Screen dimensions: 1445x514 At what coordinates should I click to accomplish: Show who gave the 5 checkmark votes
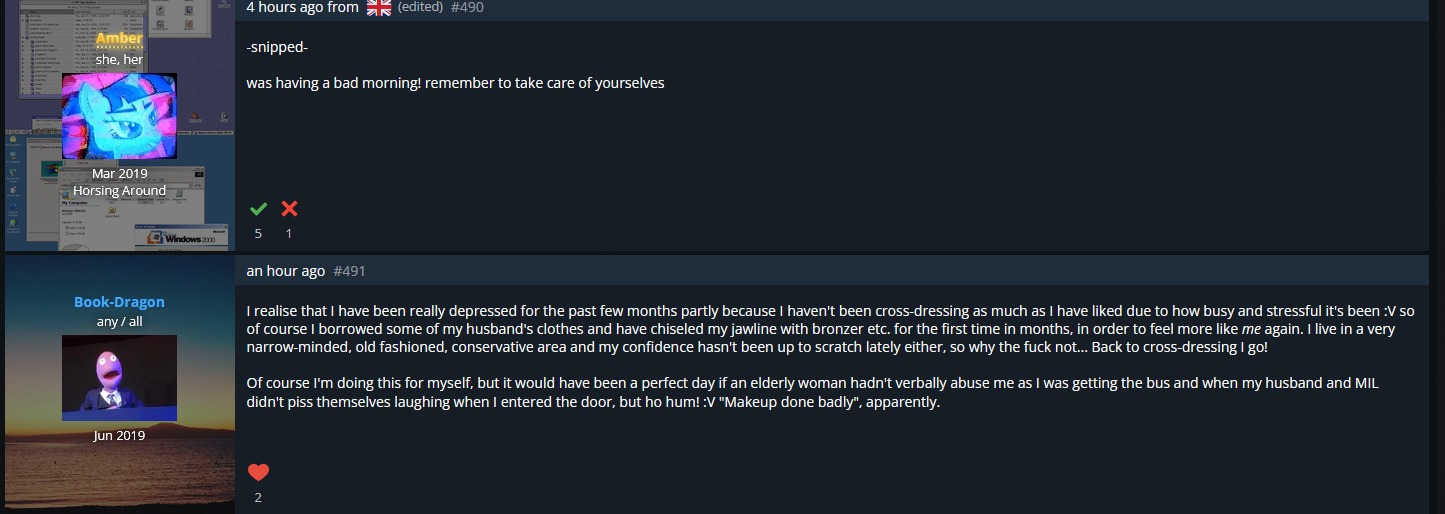pos(258,234)
